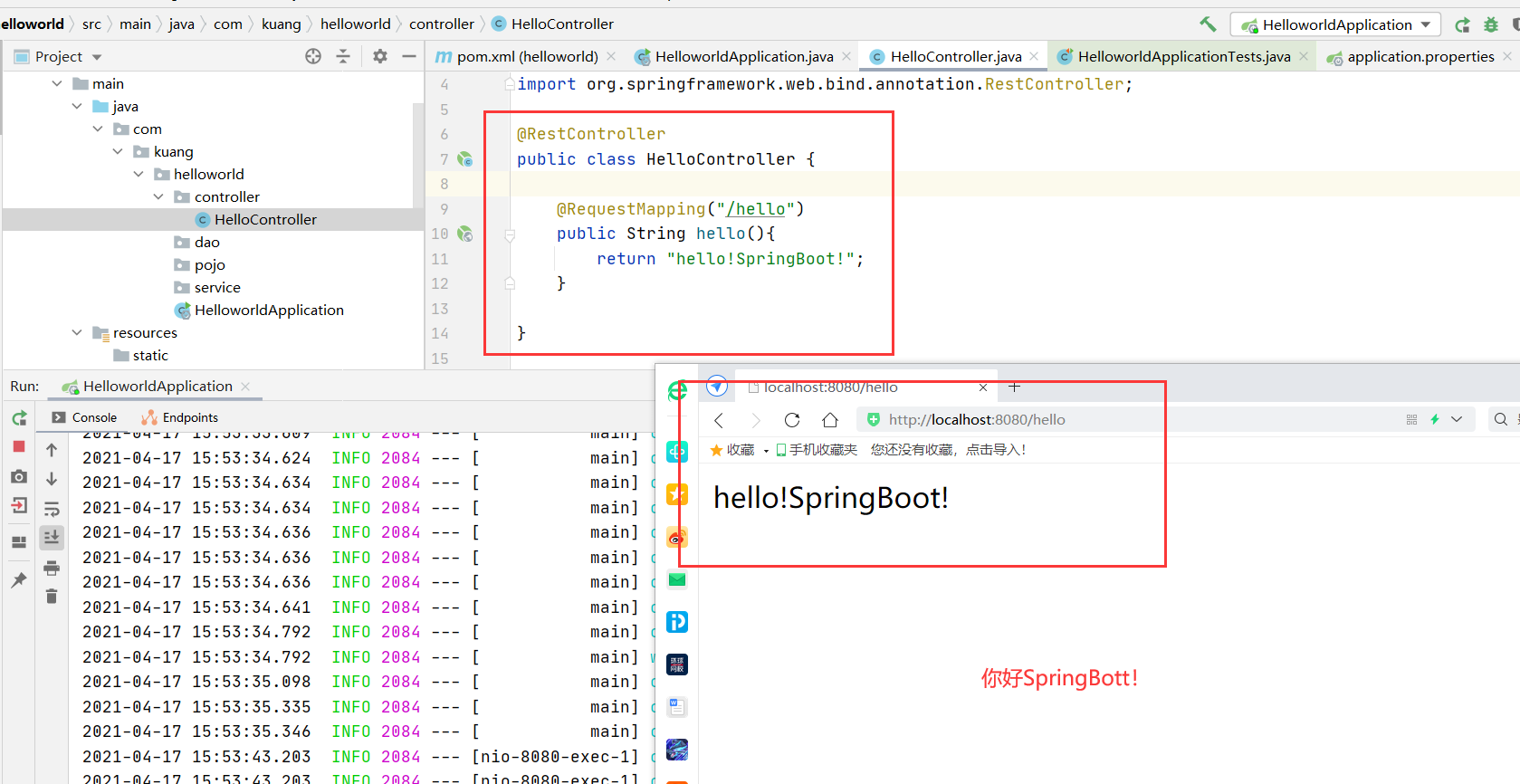1520x784 pixels.
Task: Click the pin tab icon in Run panel
Action: (x=19, y=580)
